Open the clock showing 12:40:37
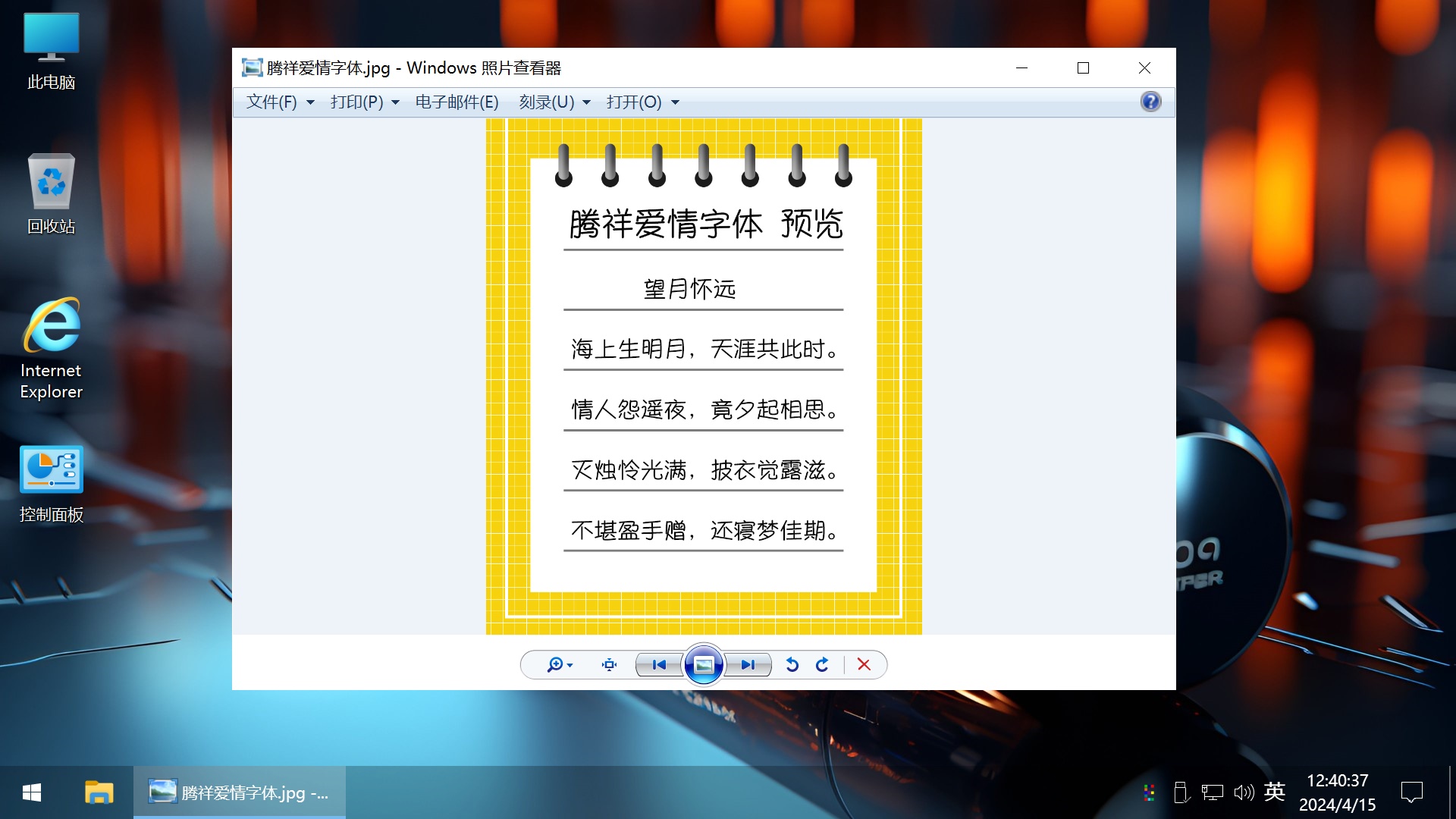Image resolution: width=1456 pixels, height=819 pixels. pos(1338,792)
